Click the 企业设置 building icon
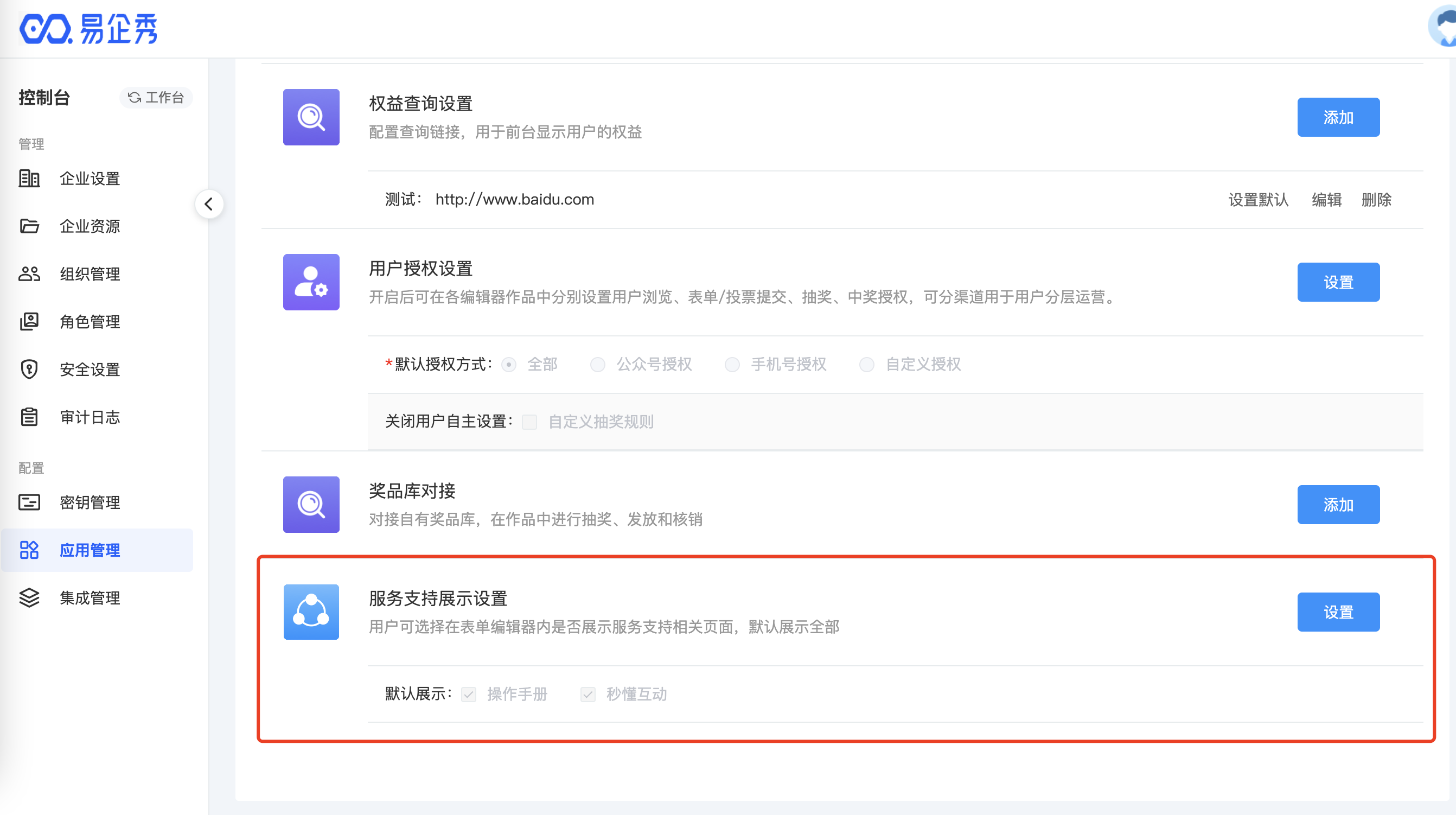 (x=29, y=179)
